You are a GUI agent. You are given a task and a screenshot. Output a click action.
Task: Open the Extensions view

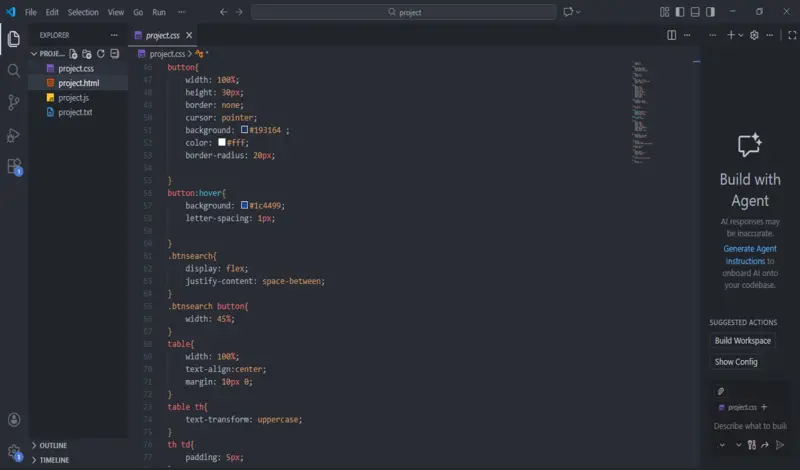point(14,167)
